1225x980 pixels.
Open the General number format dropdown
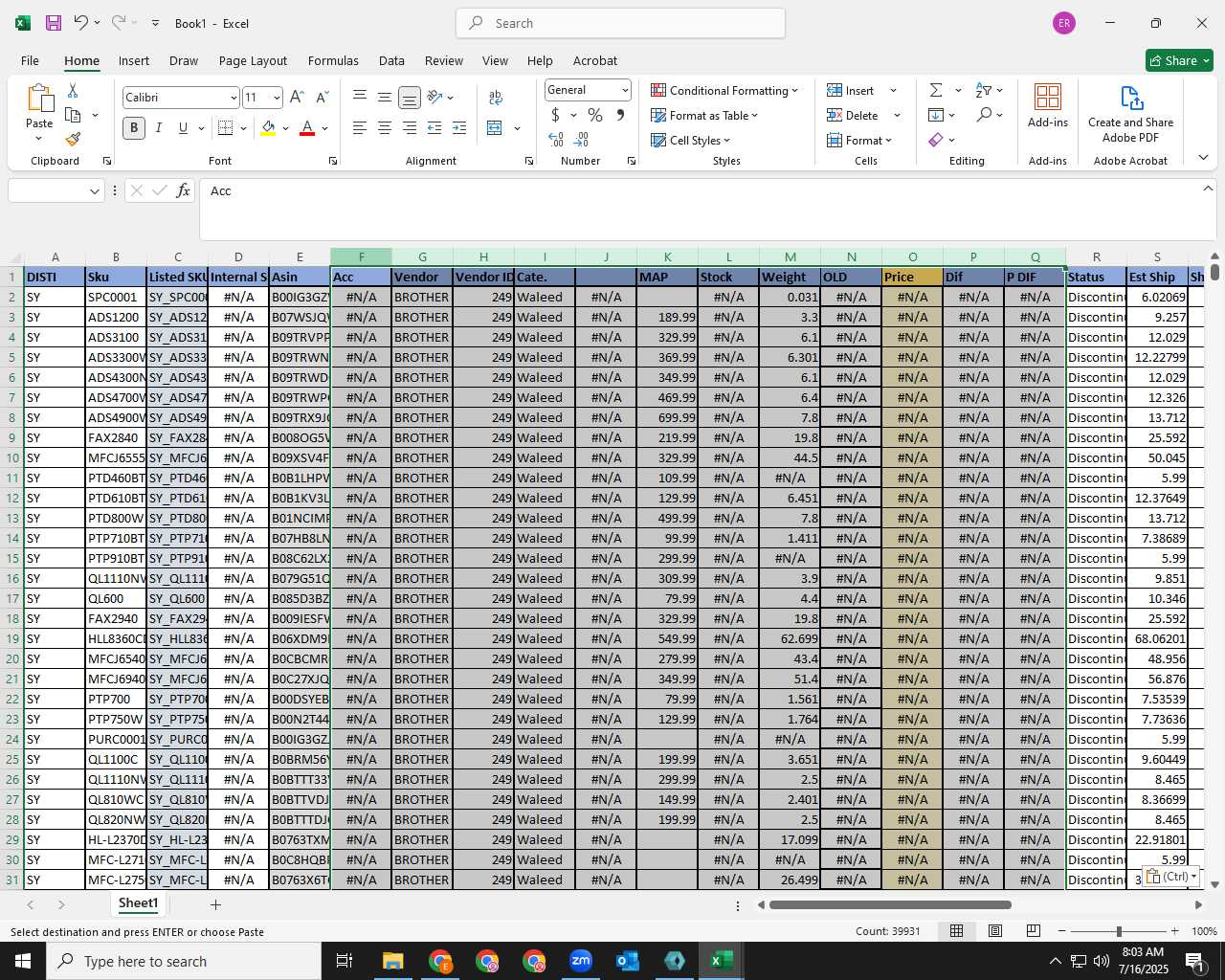625,90
